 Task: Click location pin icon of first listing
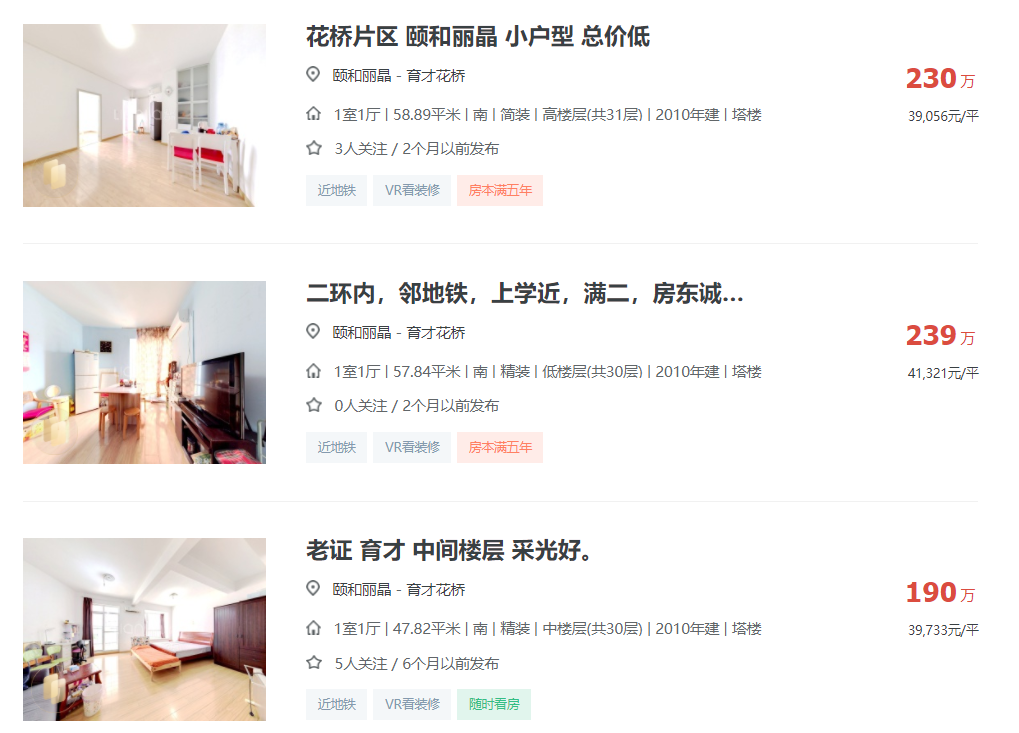tap(313, 75)
